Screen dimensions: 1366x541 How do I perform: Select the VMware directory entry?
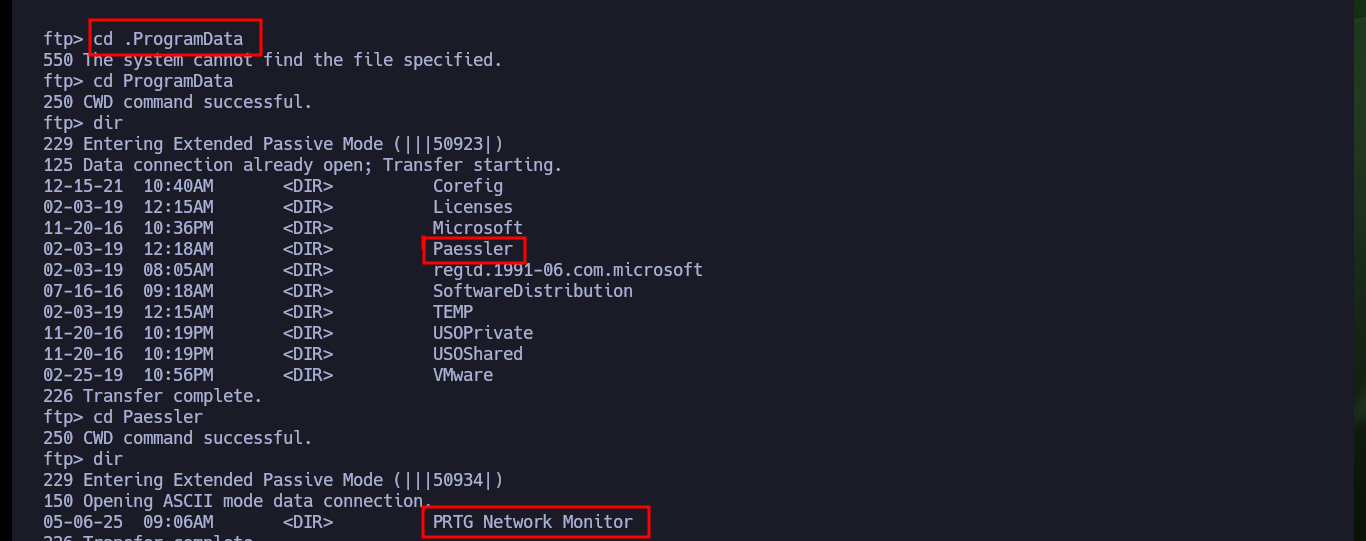(x=463, y=375)
